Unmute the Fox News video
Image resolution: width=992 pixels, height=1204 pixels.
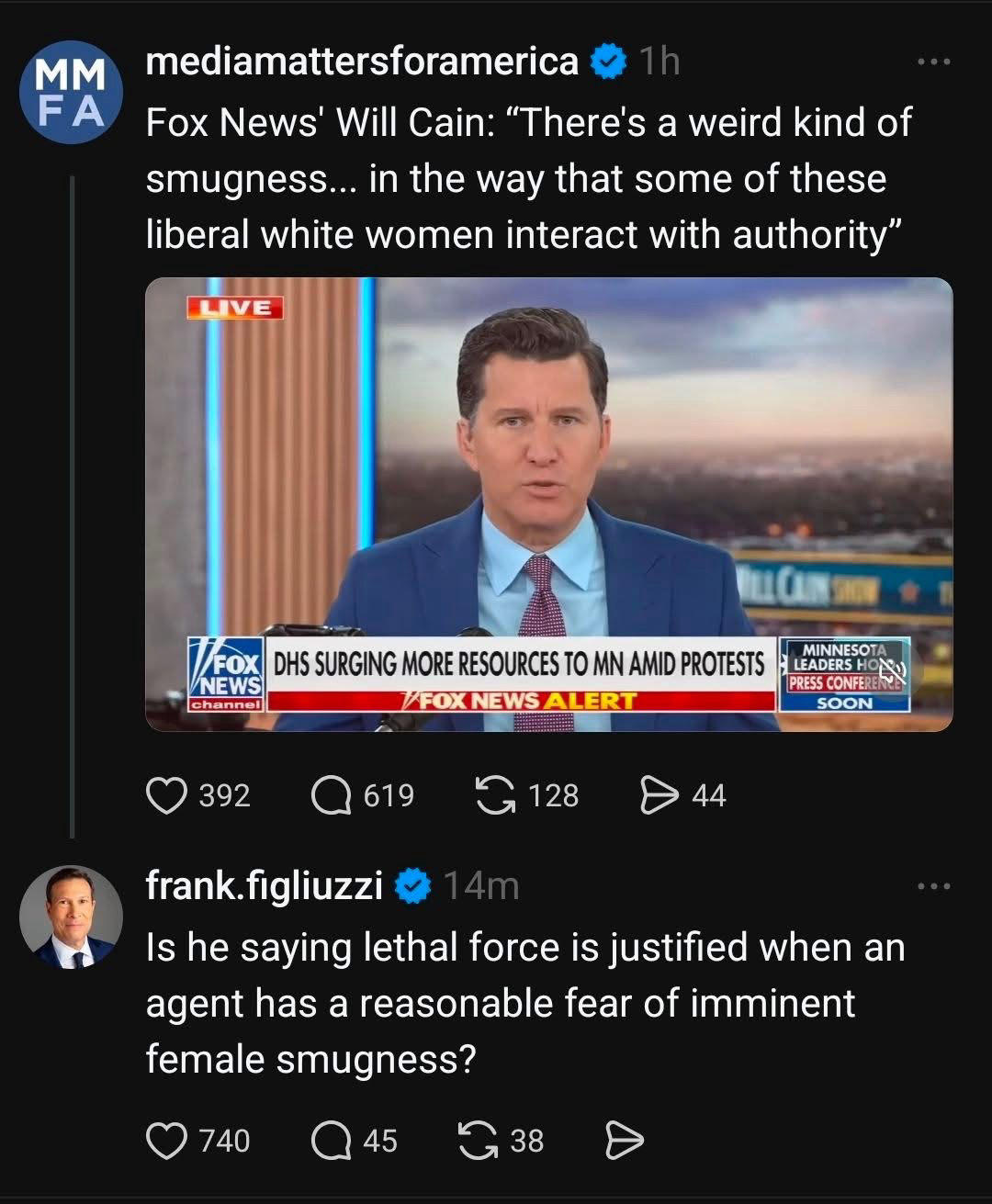(890, 673)
